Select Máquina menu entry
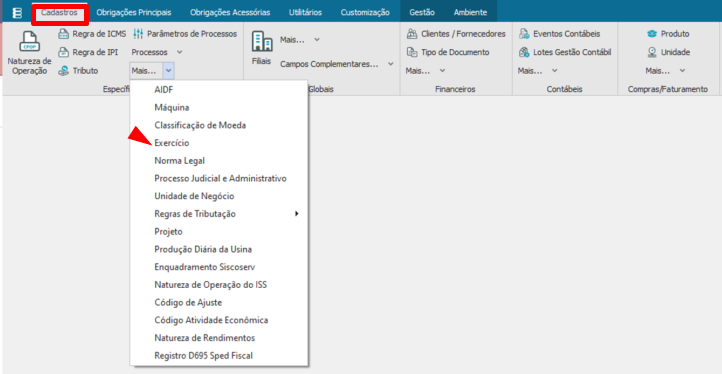Viewport: 722px width, 374px height. (219, 107)
